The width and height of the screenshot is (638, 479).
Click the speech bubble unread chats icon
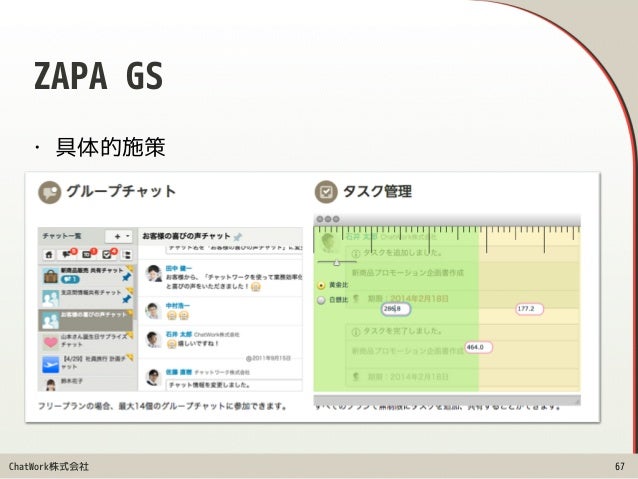67,254
